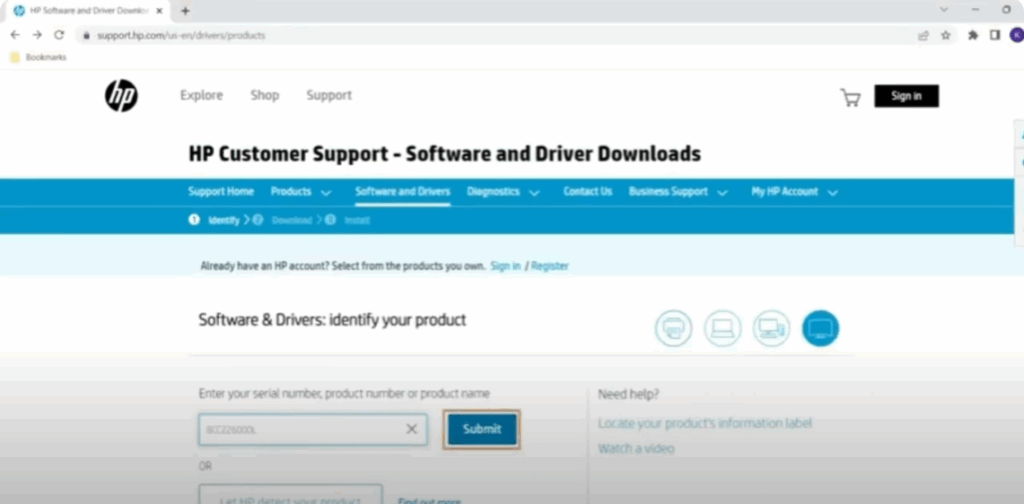Open the Support menu in header
This screenshot has width=1024, height=504.
[329, 96]
